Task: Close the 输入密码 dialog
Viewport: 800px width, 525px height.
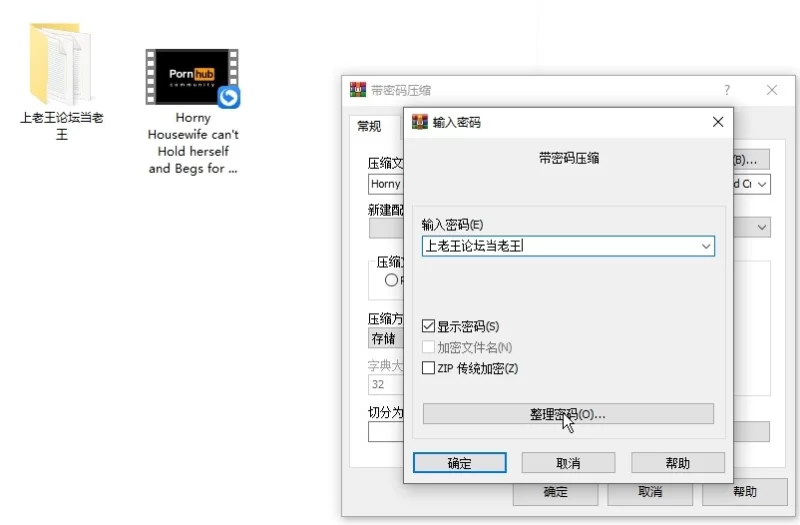Action: click(718, 122)
